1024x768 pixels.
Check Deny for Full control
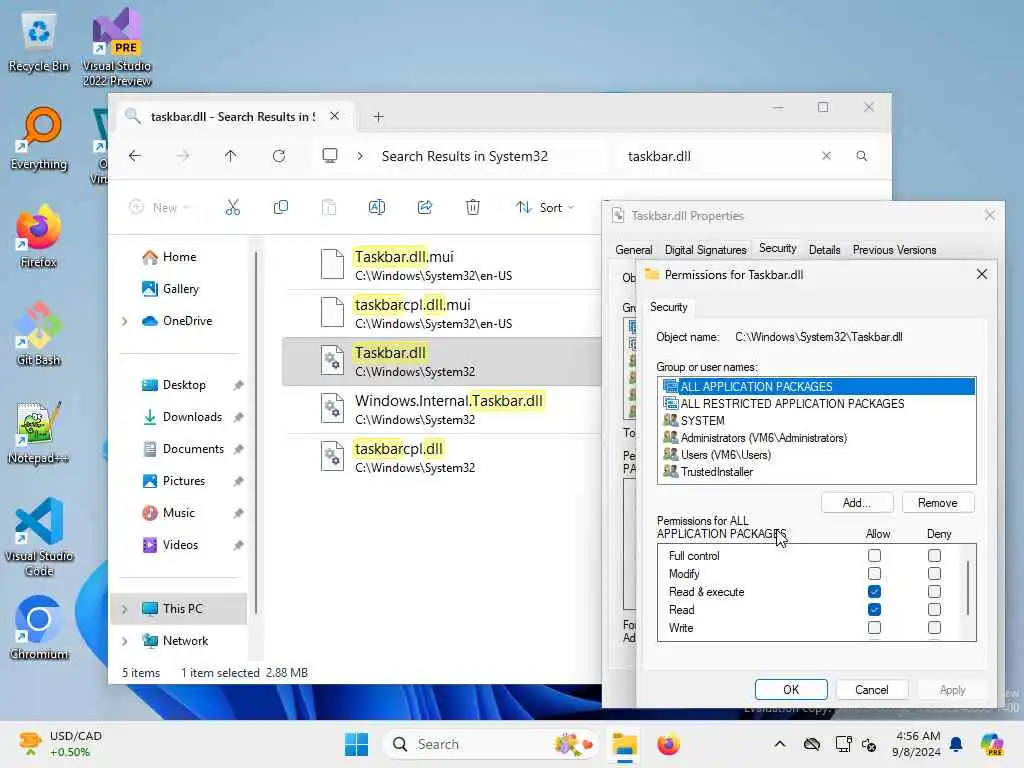935,556
